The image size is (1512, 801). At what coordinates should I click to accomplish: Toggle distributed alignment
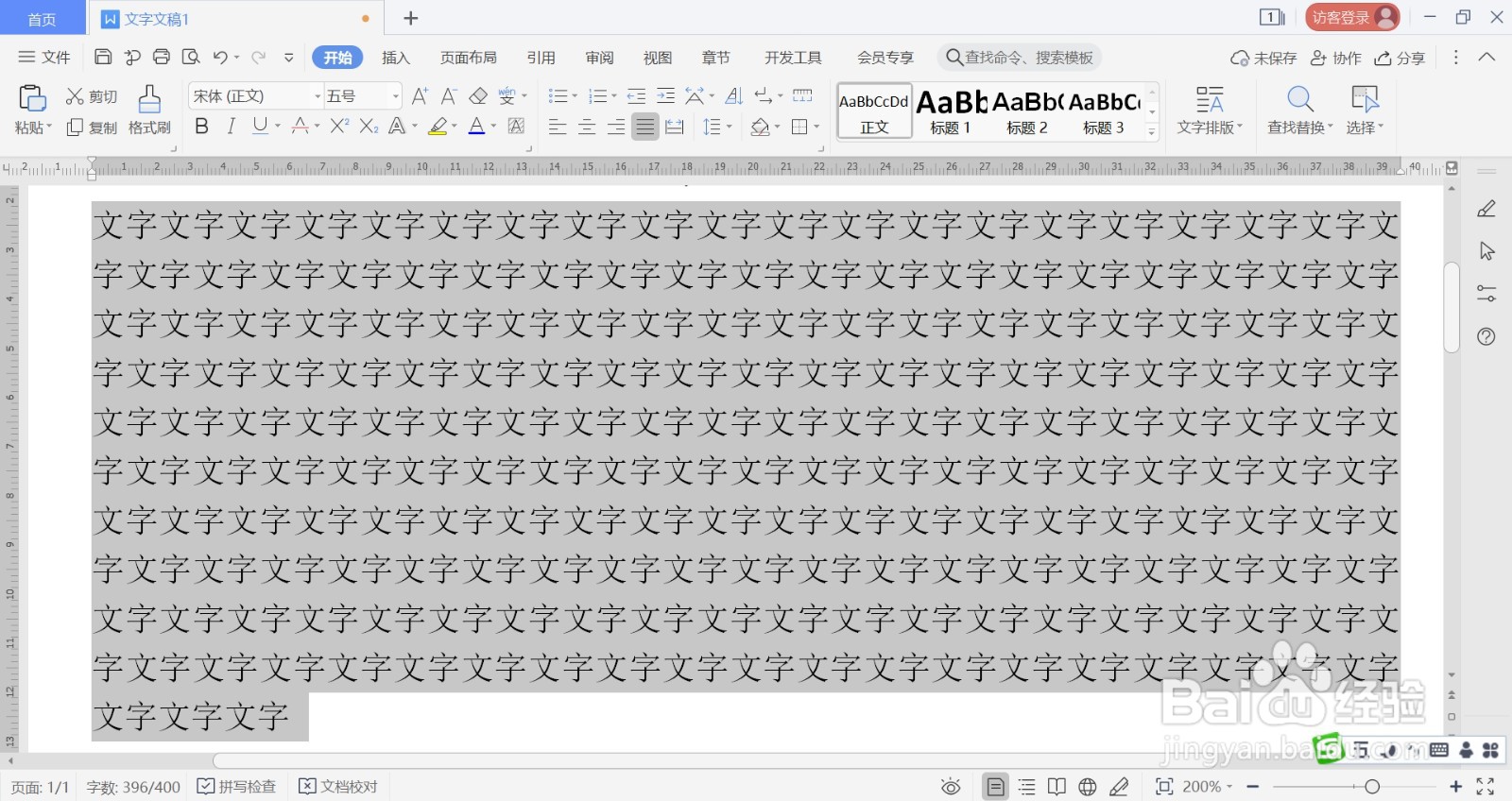tap(675, 127)
